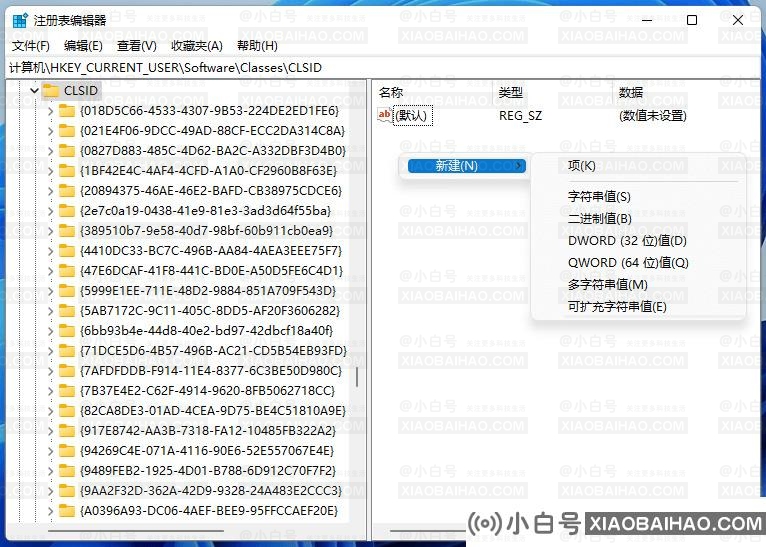Click the Registry Editor app icon in title bar
Viewport: 766px width, 547px height.
20,21
